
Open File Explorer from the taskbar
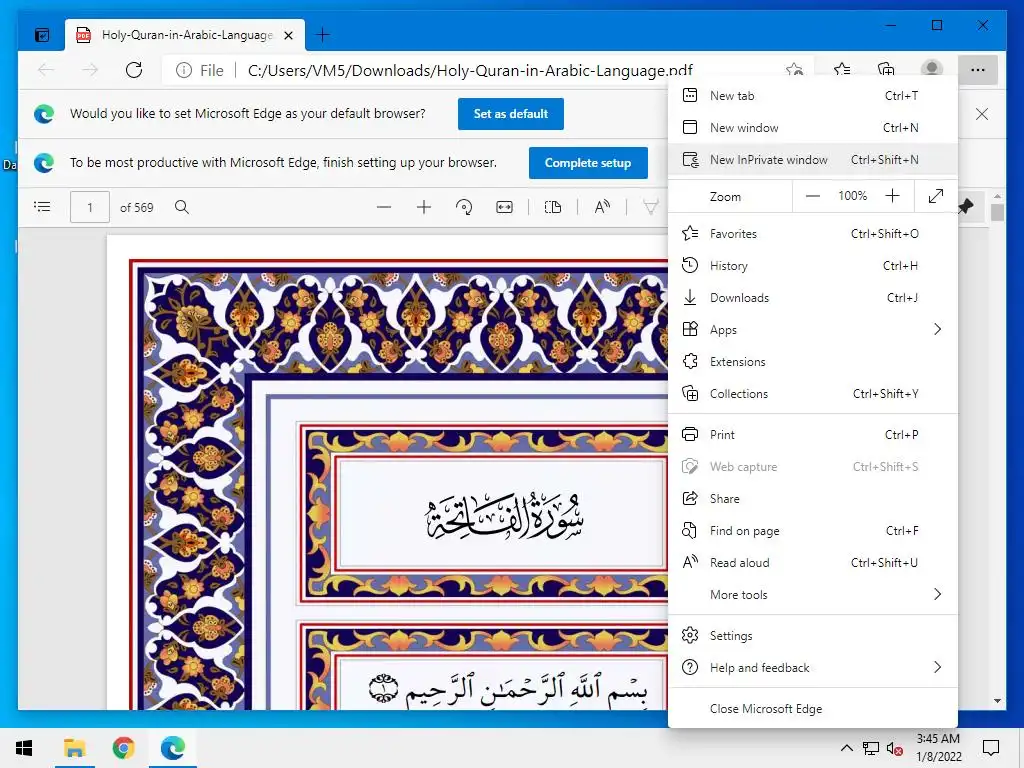(74, 748)
